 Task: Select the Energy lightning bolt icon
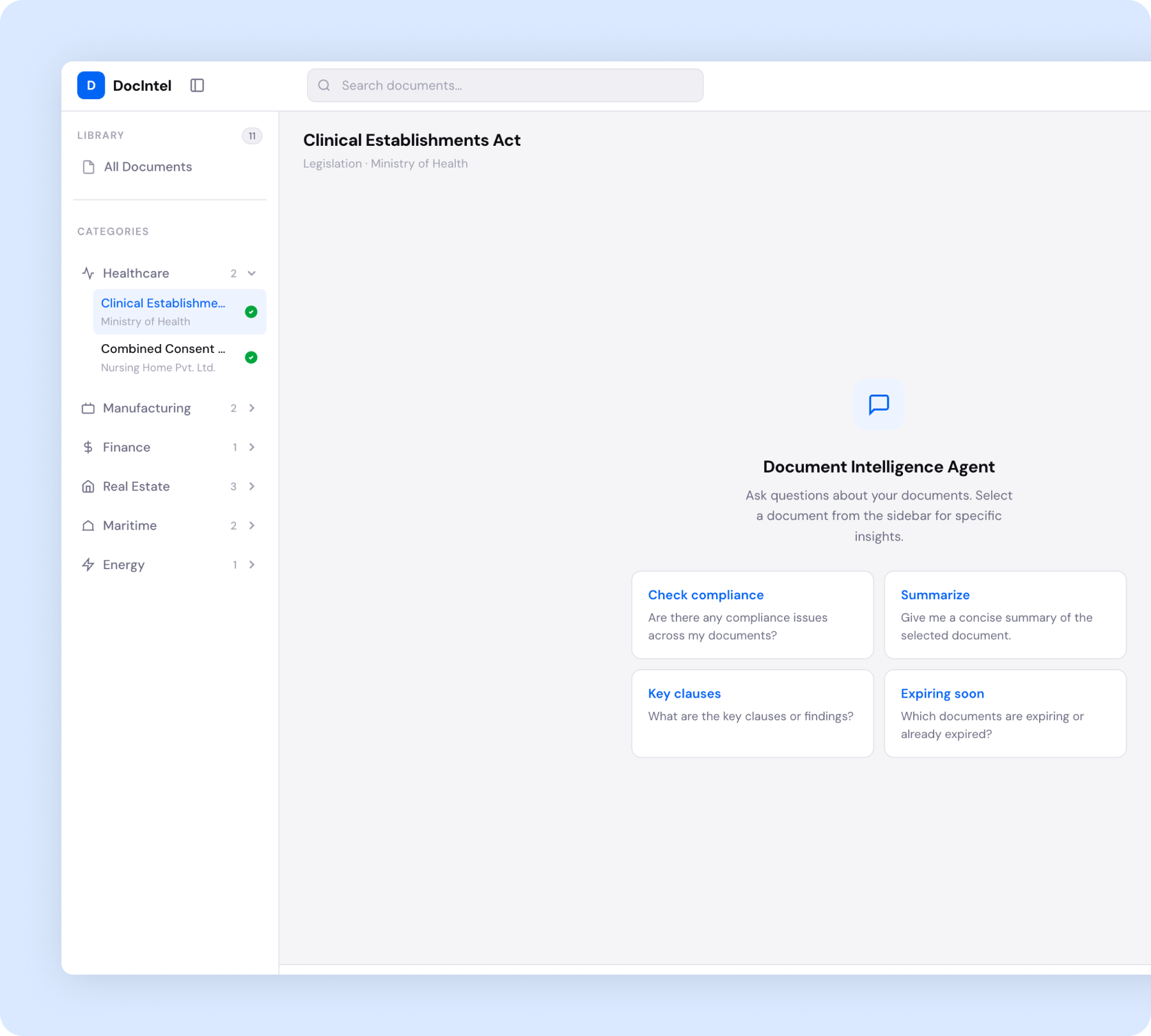pos(88,565)
